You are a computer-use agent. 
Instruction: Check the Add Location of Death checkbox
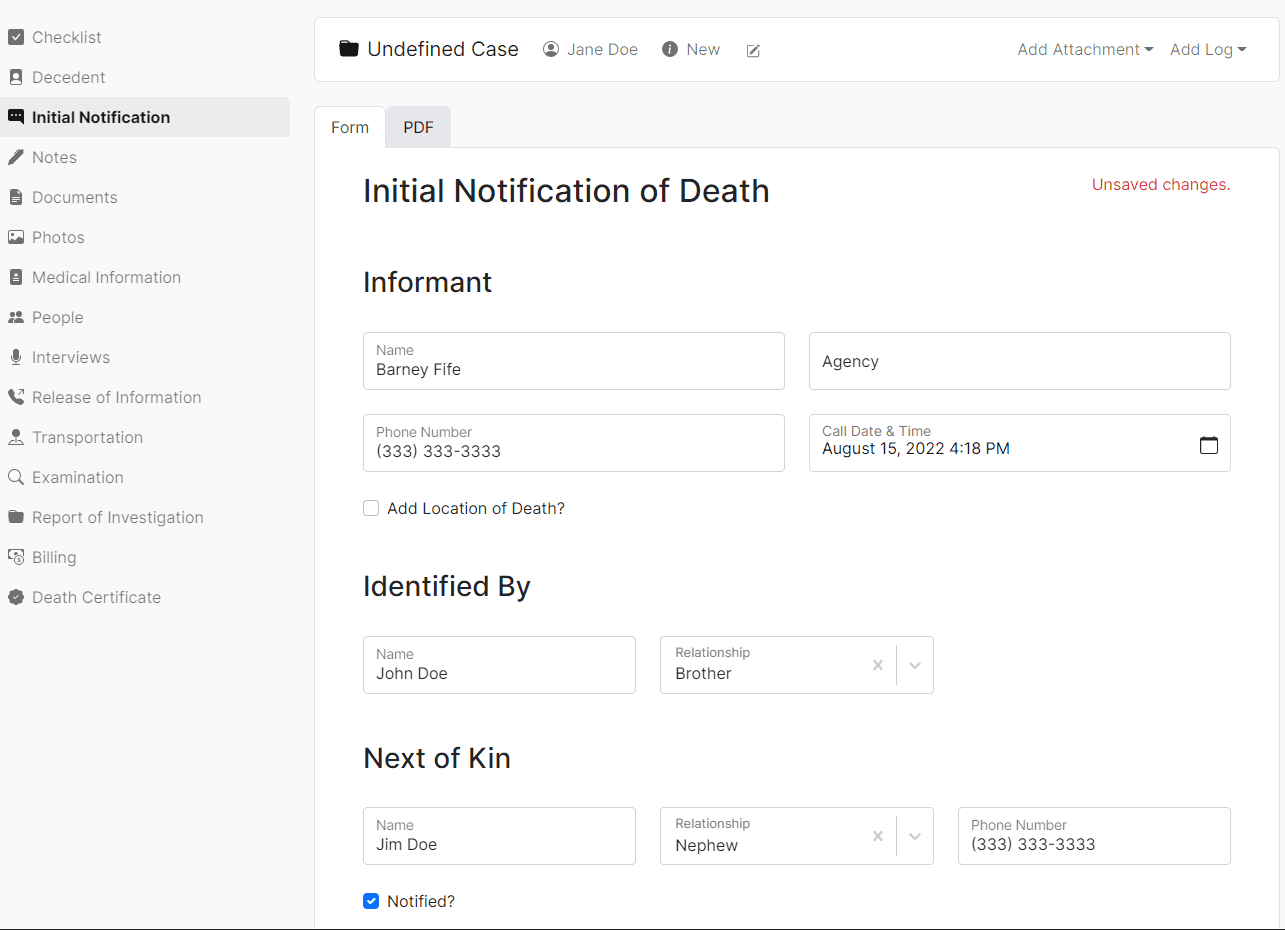pos(371,508)
